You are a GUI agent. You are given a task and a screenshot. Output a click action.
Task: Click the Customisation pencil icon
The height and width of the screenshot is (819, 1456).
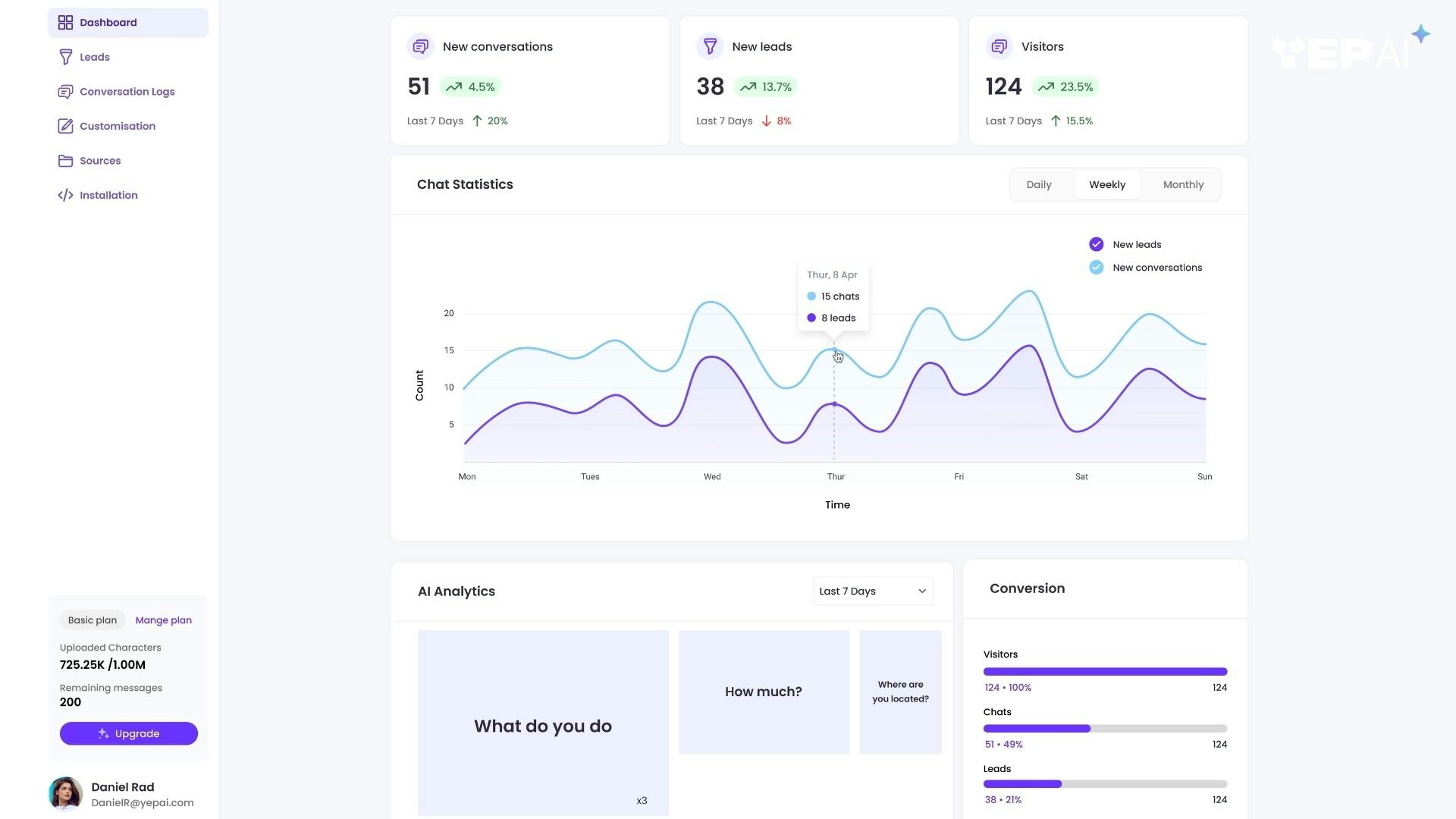point(65,126)
